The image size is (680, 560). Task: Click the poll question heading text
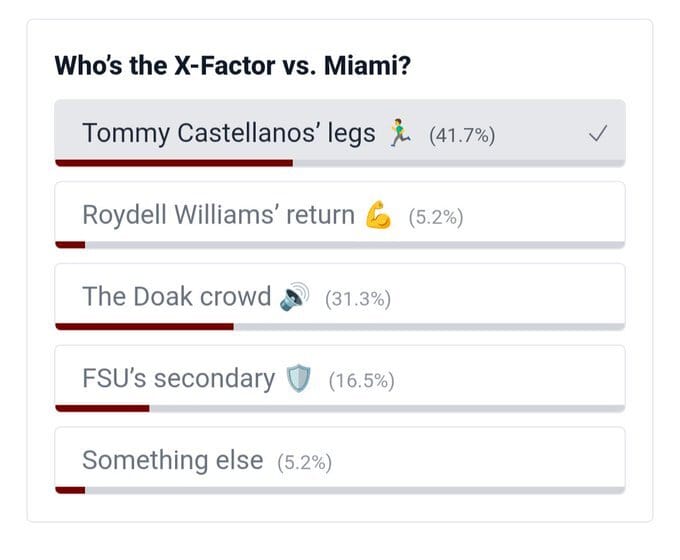click(x=234, y=66)
